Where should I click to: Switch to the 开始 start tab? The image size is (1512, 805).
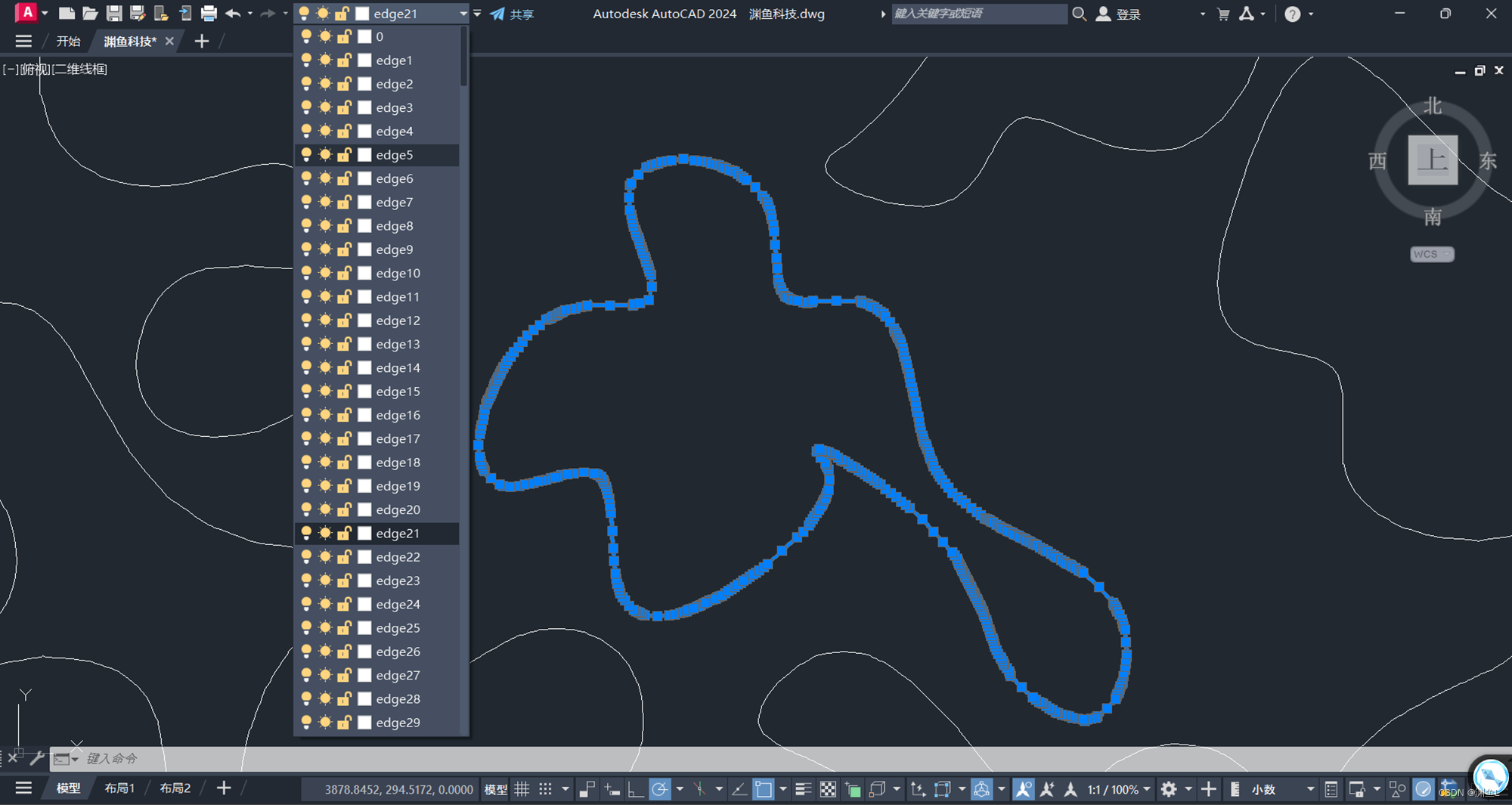(68, 41)
